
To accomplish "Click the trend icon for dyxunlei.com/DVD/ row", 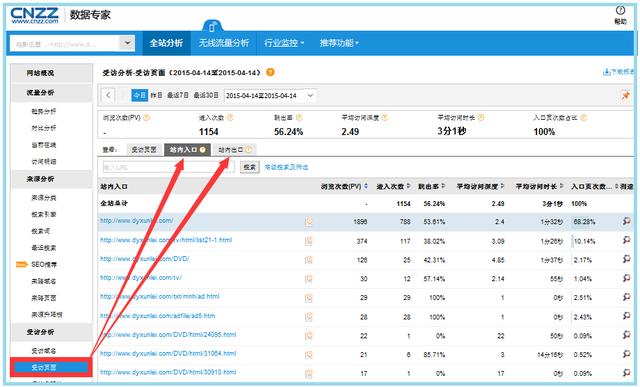I will point(309,260).
